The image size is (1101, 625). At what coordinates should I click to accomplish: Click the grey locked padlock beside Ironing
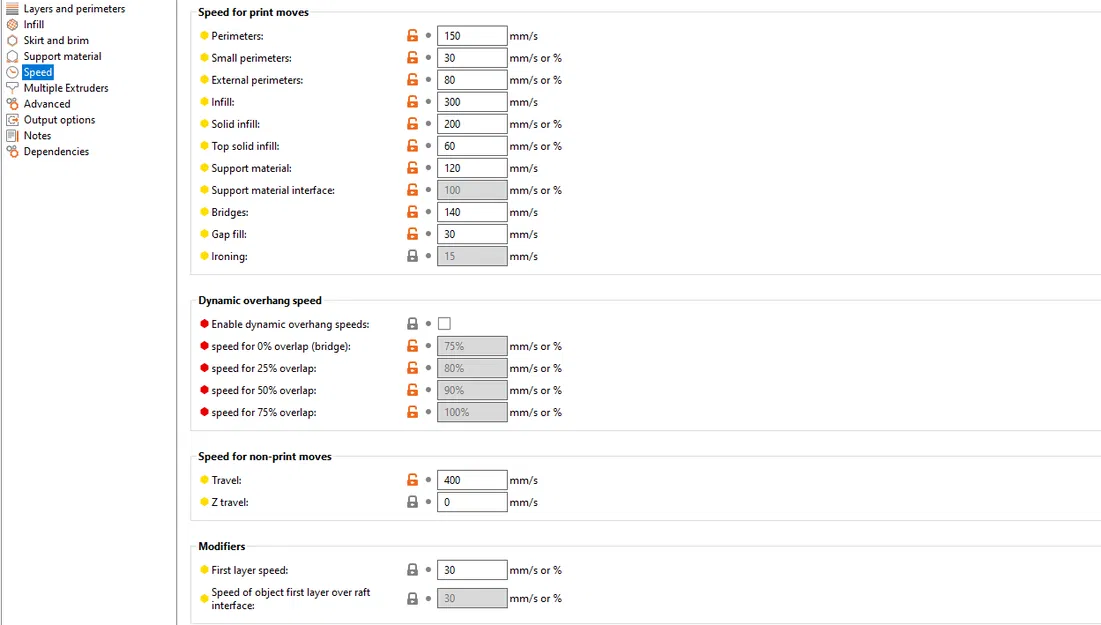pos(412,256)
